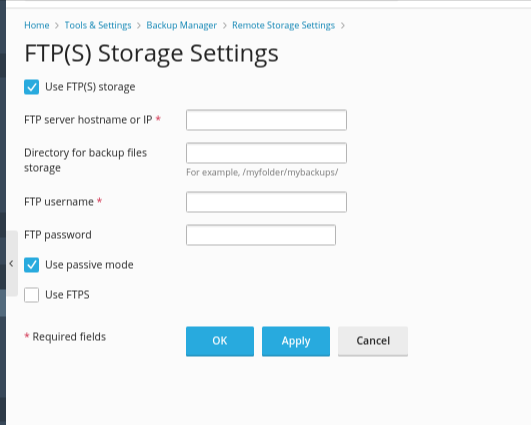Disable Use passive mode checkbox

(x=31, y=265)
